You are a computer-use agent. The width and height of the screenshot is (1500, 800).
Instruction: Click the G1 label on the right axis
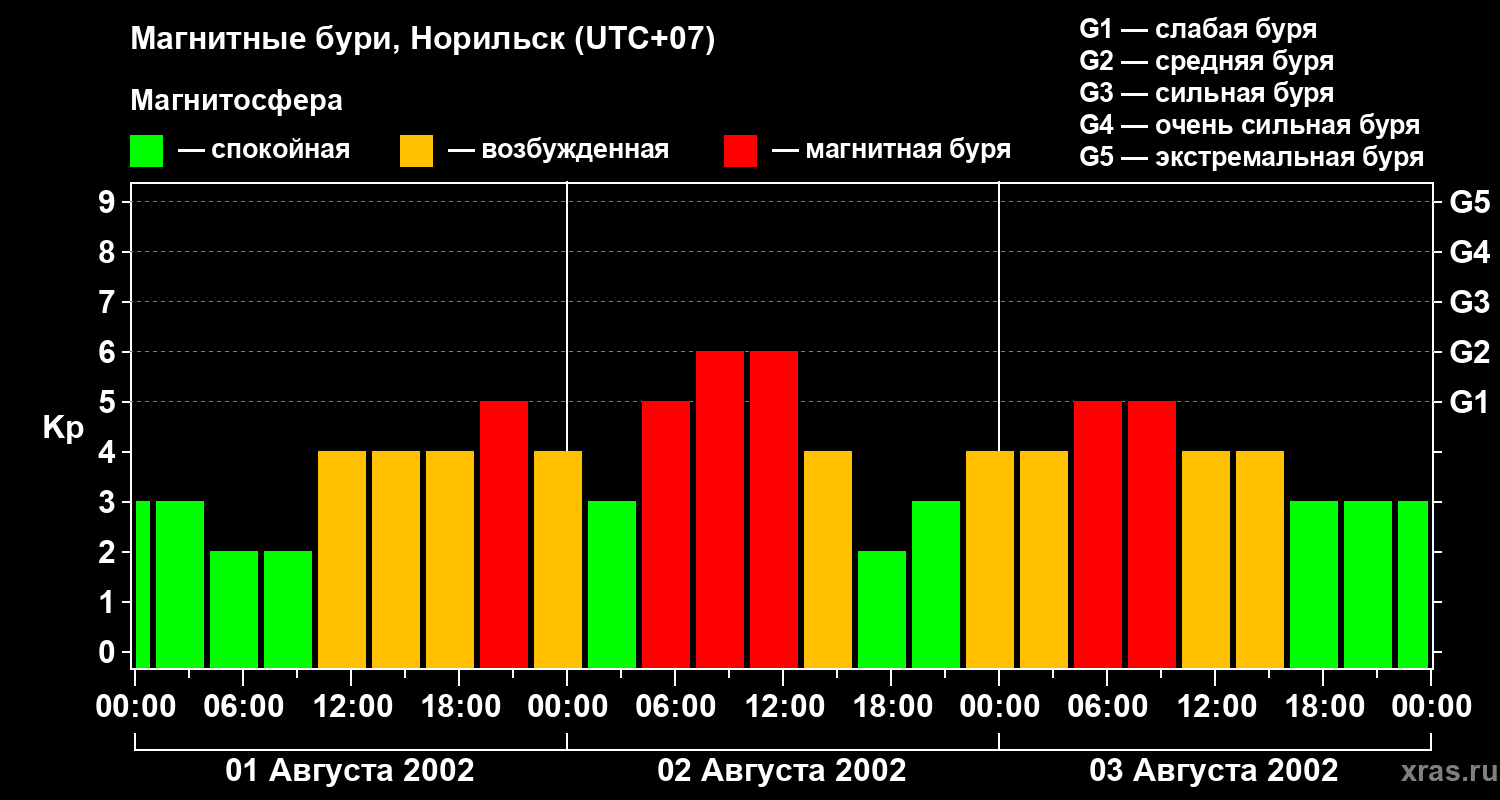[x=1469, y=402]
